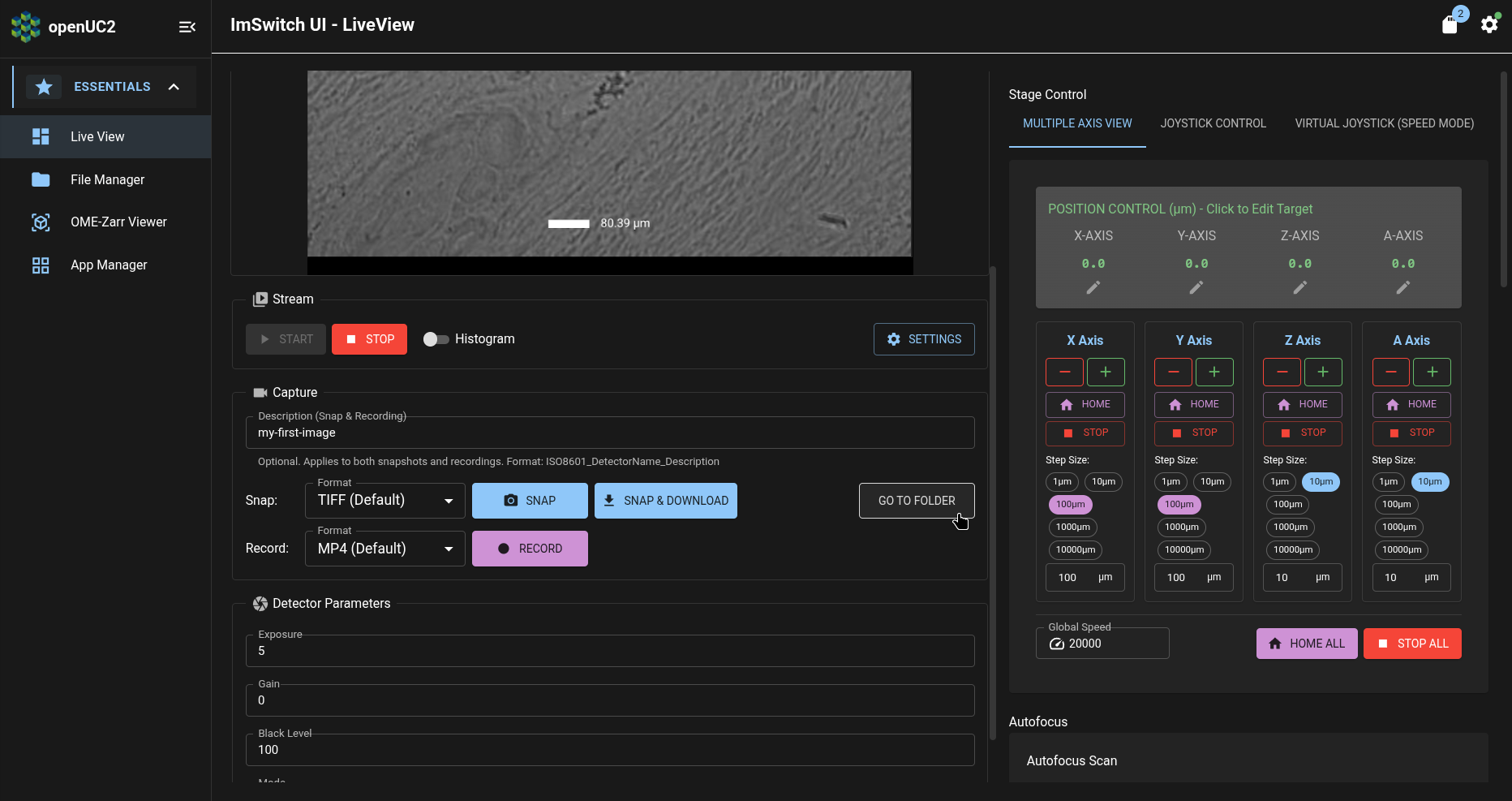Image resolution: width=1512 pixels, height=801 pixels.
Task: Open the settings gear in the top bar
Action: tap(1490, 24)
